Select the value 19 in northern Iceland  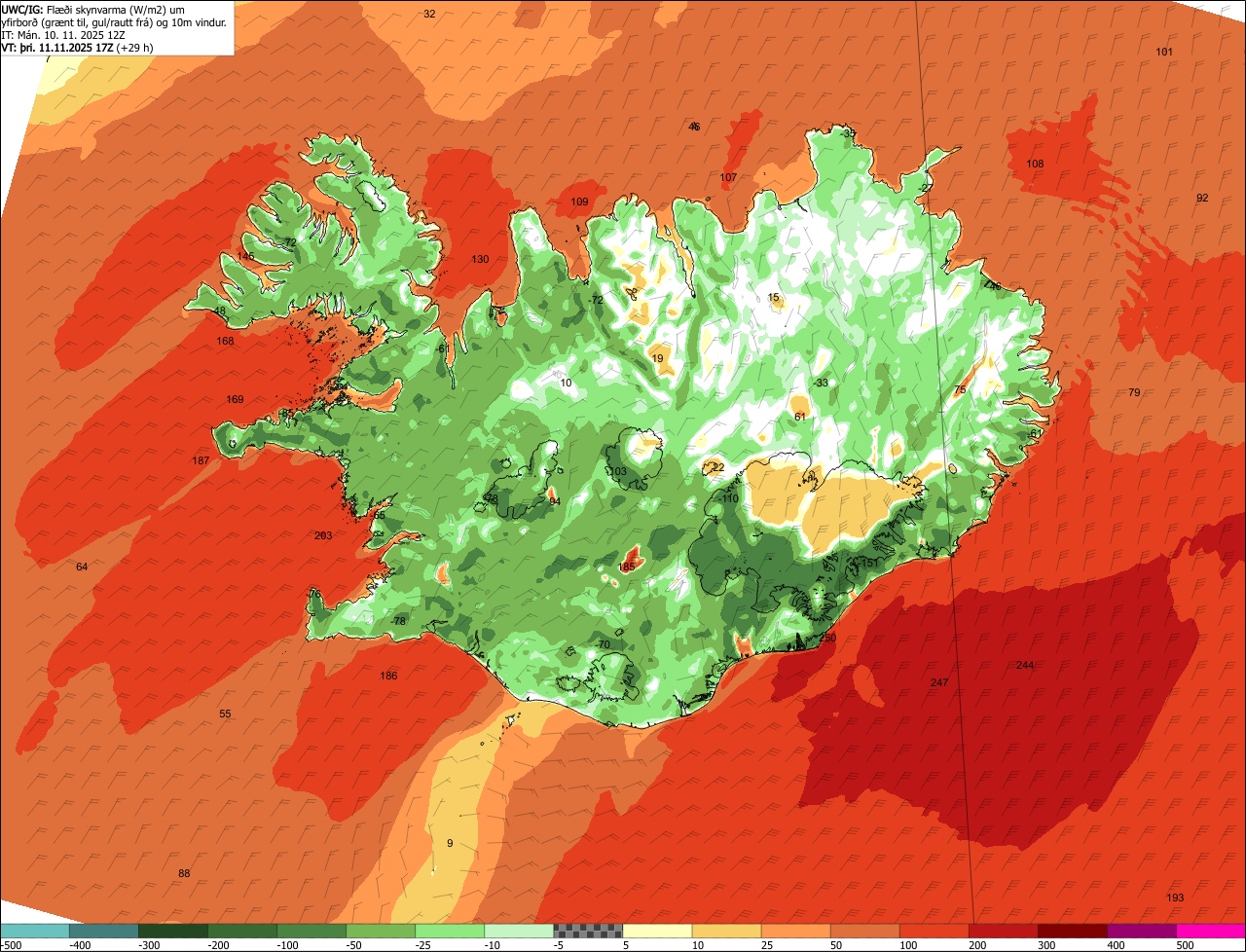point(658,358)
